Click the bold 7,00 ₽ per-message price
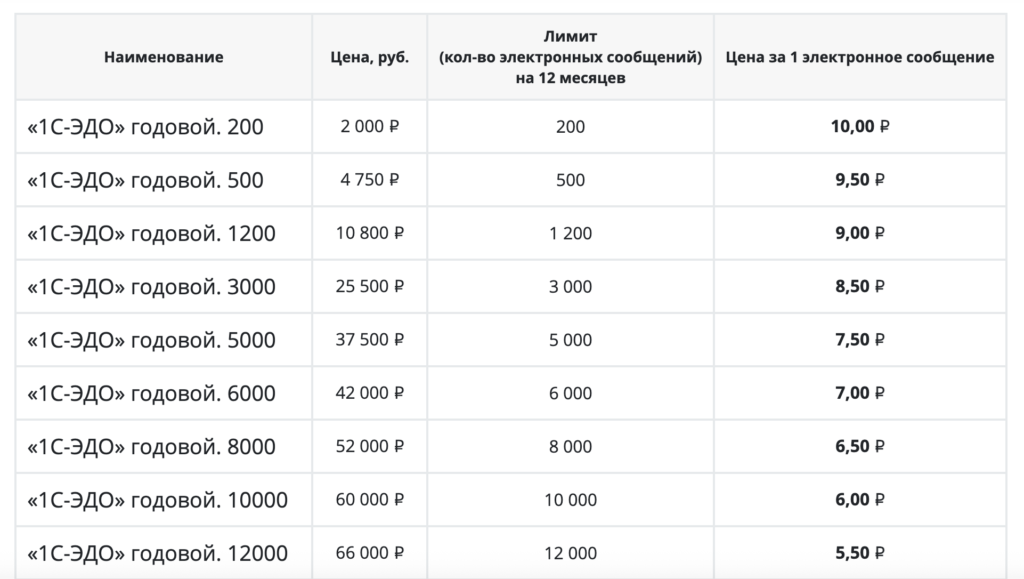 (860, 393)
